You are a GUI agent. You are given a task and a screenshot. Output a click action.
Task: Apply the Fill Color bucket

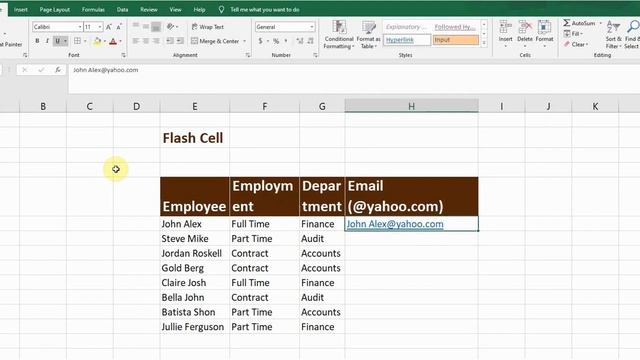pos(97,41)
